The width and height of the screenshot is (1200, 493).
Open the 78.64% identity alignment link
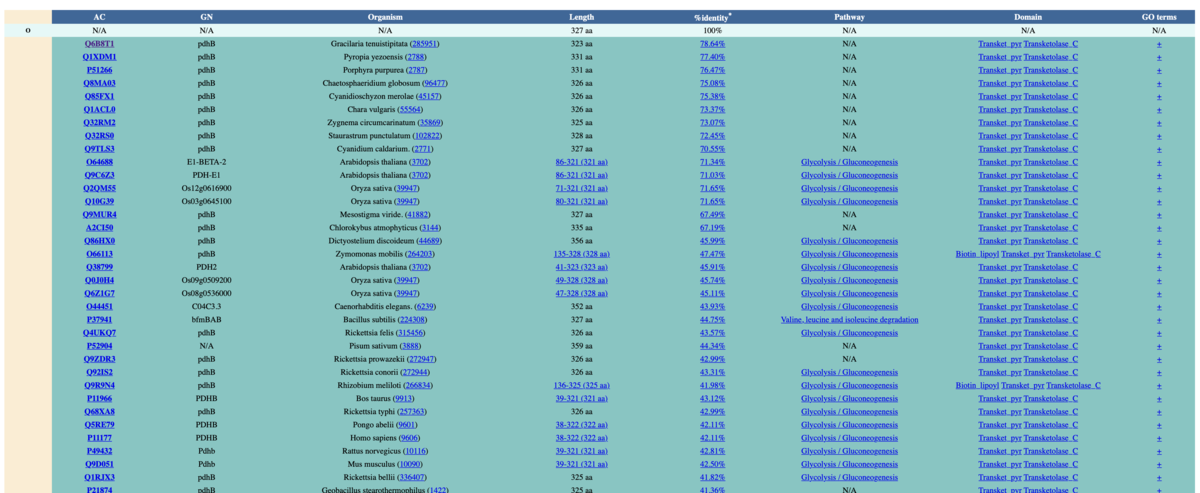[713, 44]
